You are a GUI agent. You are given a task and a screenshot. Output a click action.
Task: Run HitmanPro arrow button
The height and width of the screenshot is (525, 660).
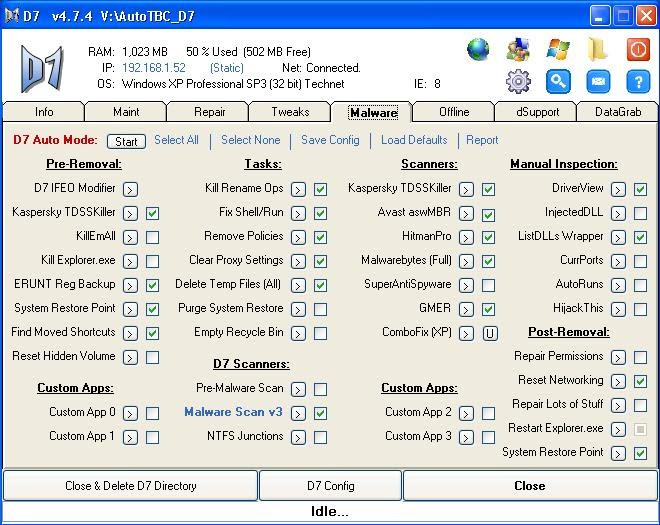(x=466, y=237)
